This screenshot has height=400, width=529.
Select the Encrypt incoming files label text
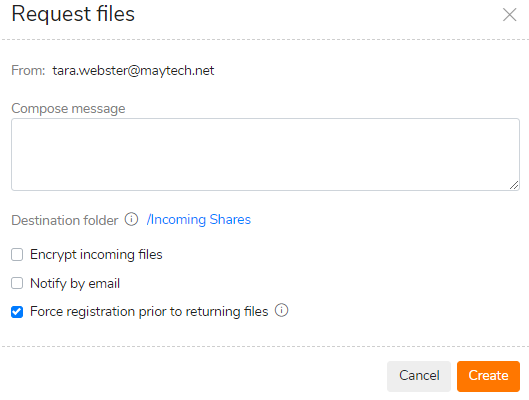(x=96, y=255)
